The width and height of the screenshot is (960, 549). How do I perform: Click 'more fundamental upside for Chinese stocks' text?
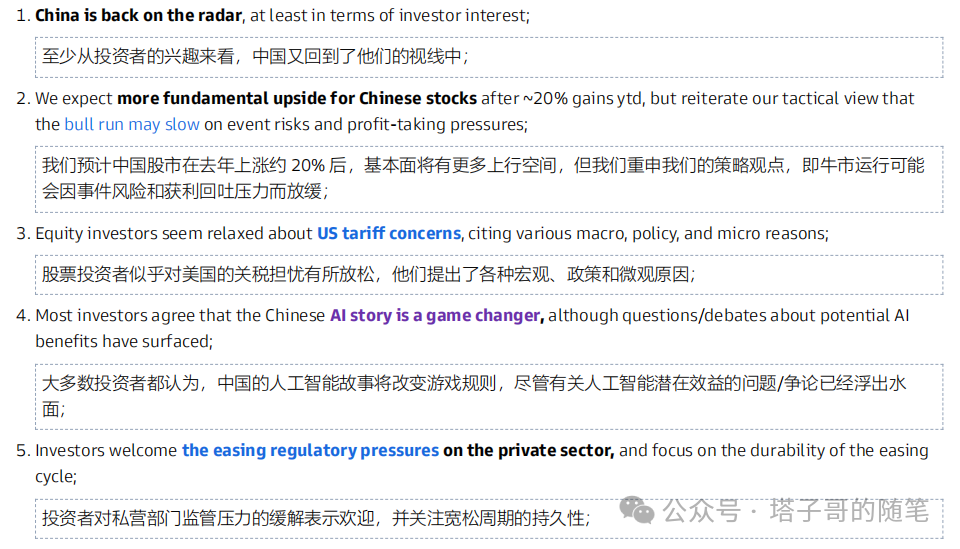coord(297,98)
